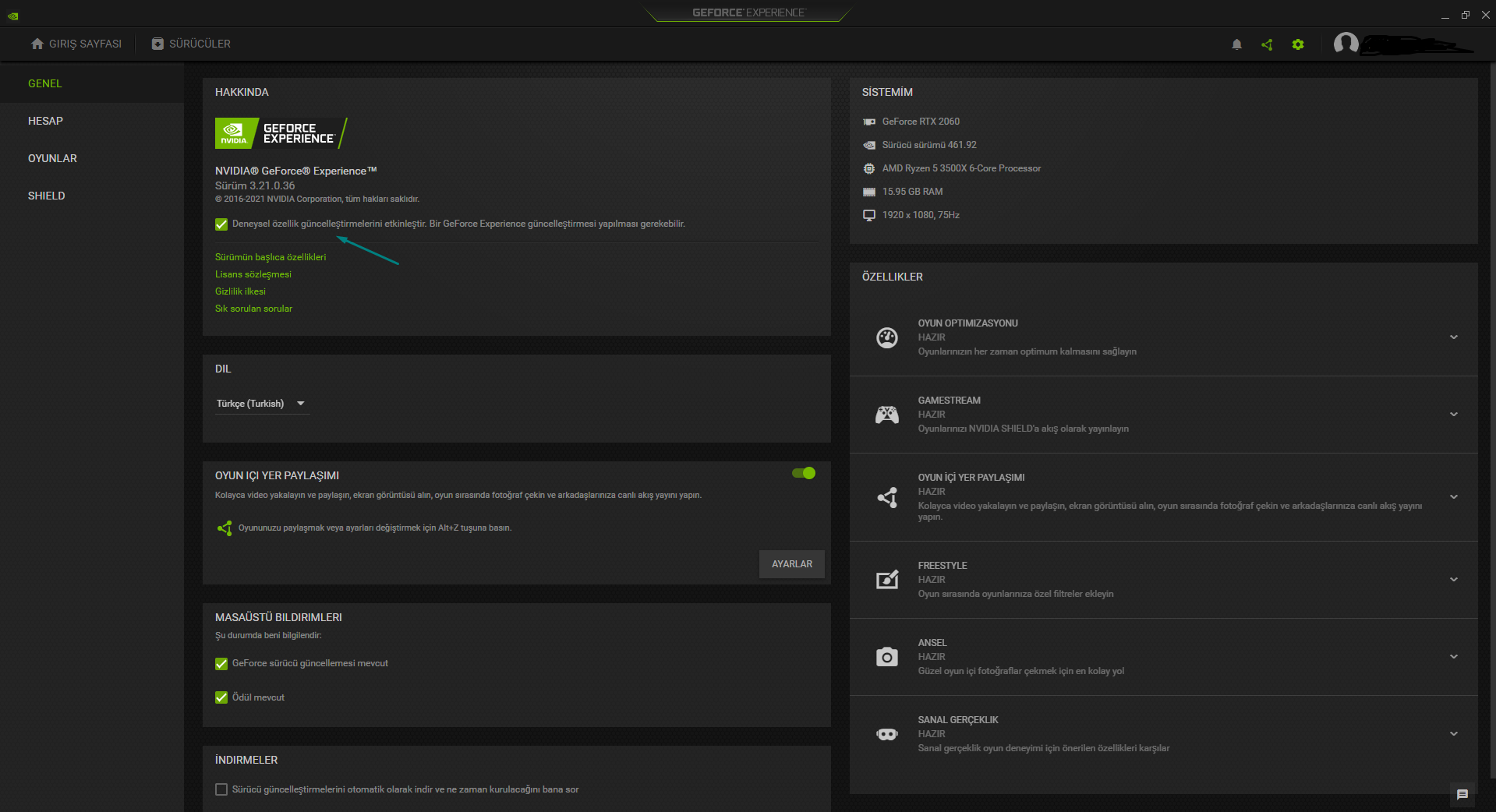Click the GeForce RTX 2060 text
The width and height of the screenshot is (1496, 812).
[921, 122]
